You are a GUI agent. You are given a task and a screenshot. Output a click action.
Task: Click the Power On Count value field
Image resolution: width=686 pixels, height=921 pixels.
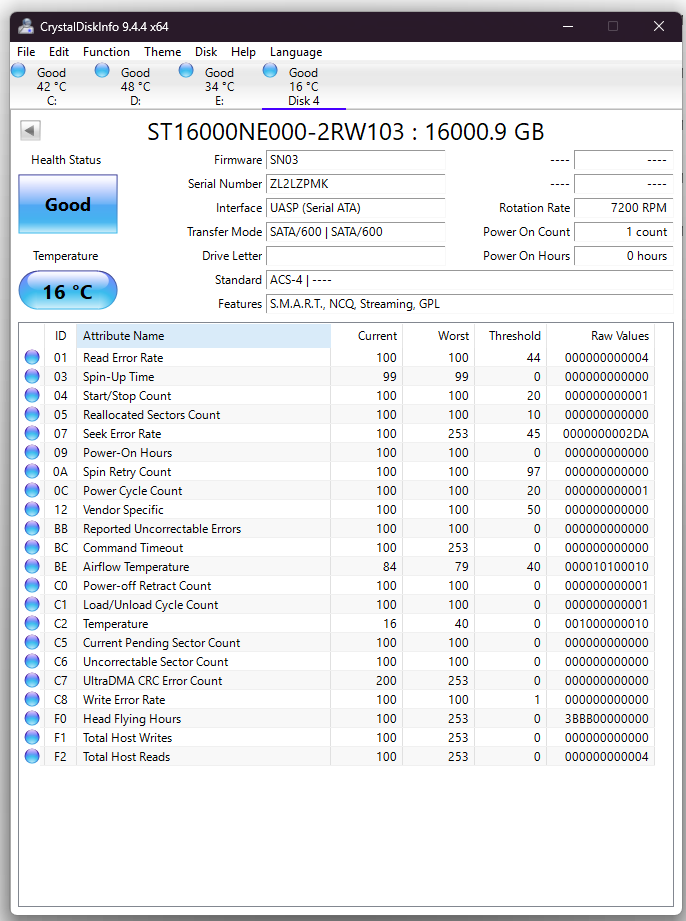point(624,232)
